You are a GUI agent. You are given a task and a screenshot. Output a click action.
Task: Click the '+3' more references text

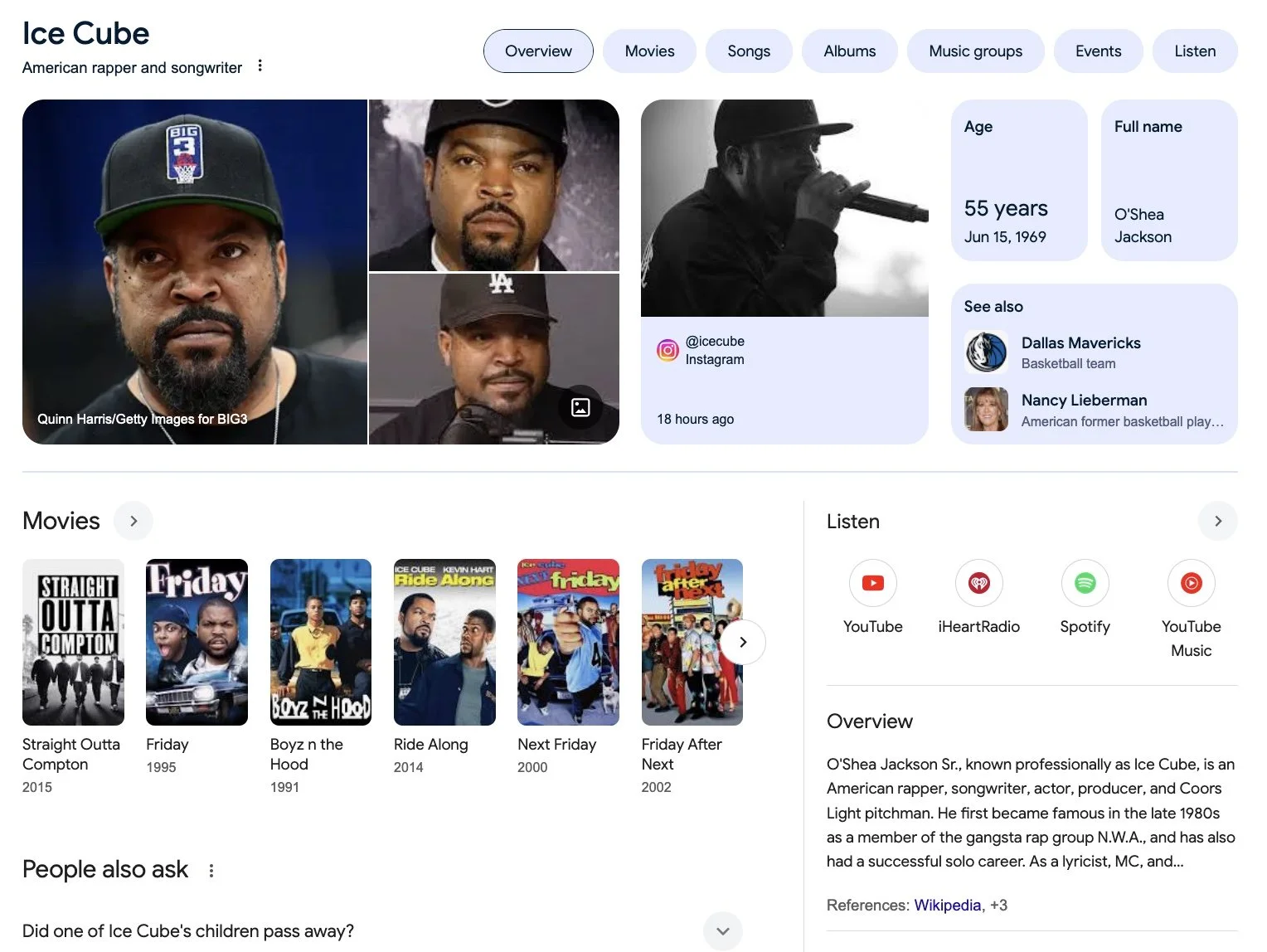(x=998, y=906)
